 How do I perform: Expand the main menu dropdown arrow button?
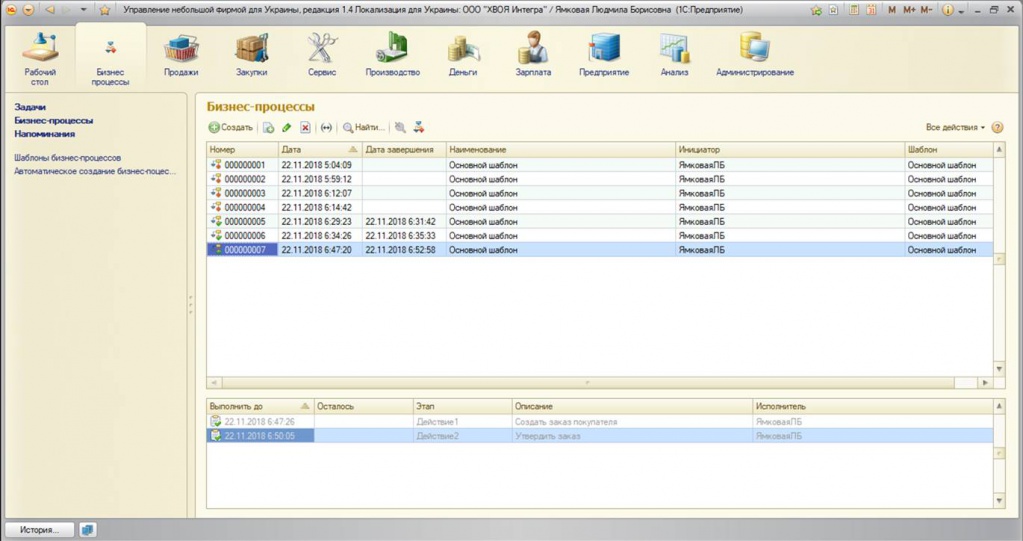pyautogui.click(x=28, y=10)
